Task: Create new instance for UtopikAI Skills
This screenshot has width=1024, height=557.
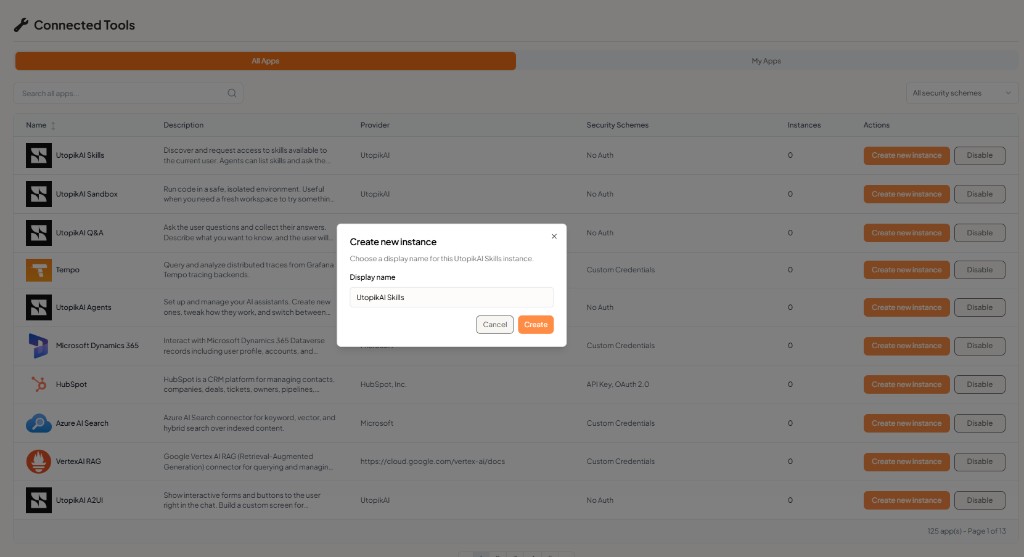Action: 906,155
